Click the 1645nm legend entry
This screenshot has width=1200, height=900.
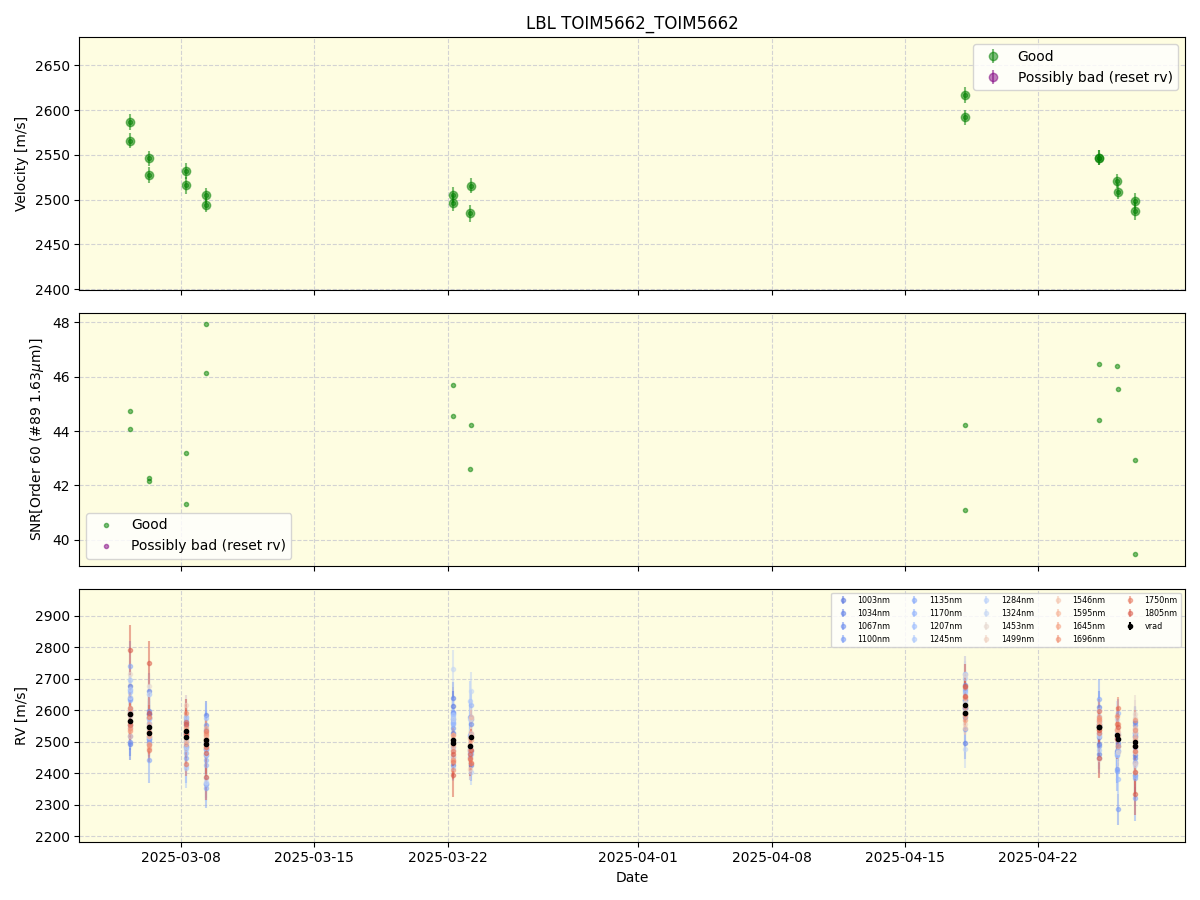click(x=1080, y=626)
